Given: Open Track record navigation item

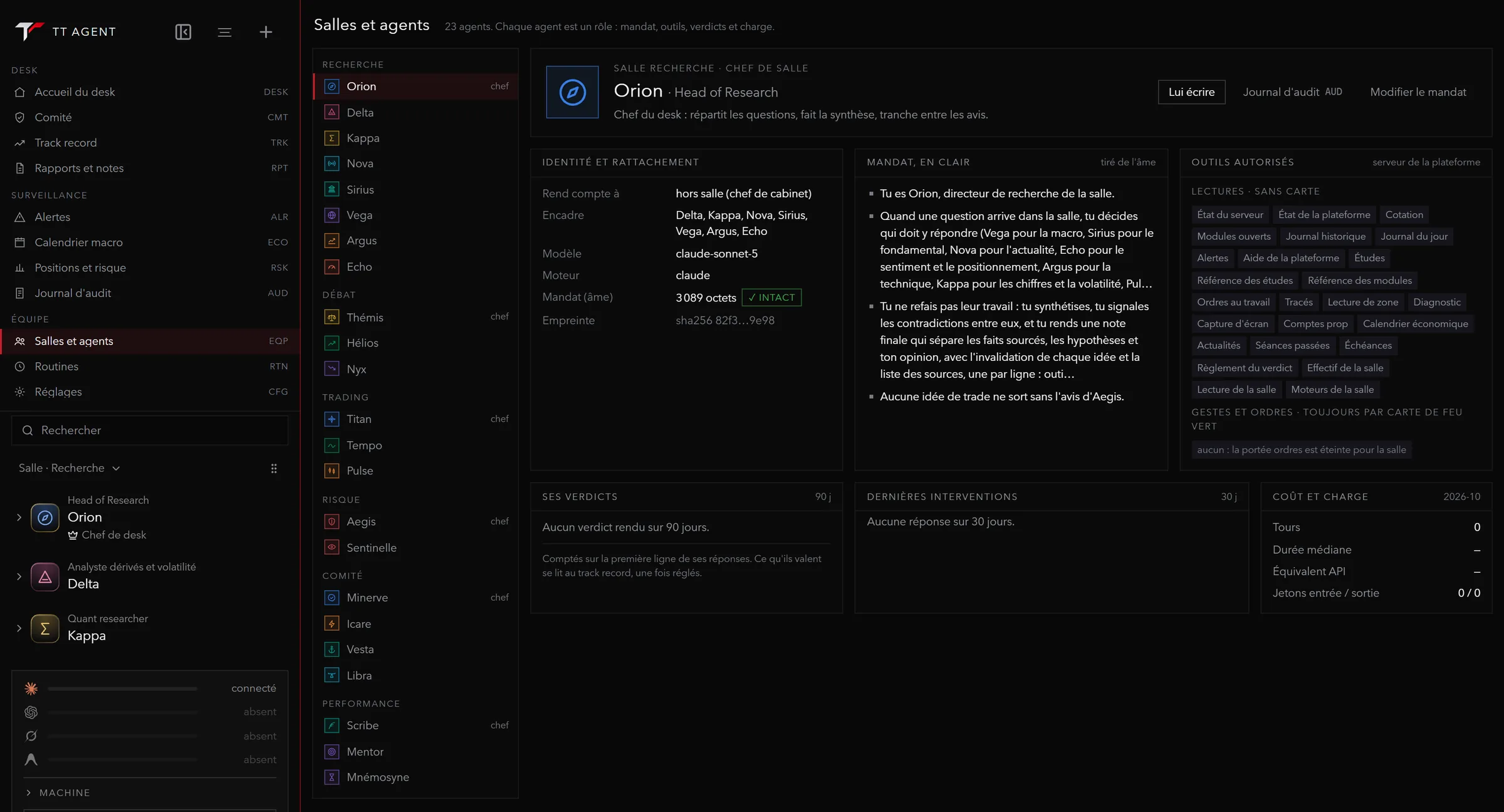Looking at the screenshot, I should click(150, 143).
